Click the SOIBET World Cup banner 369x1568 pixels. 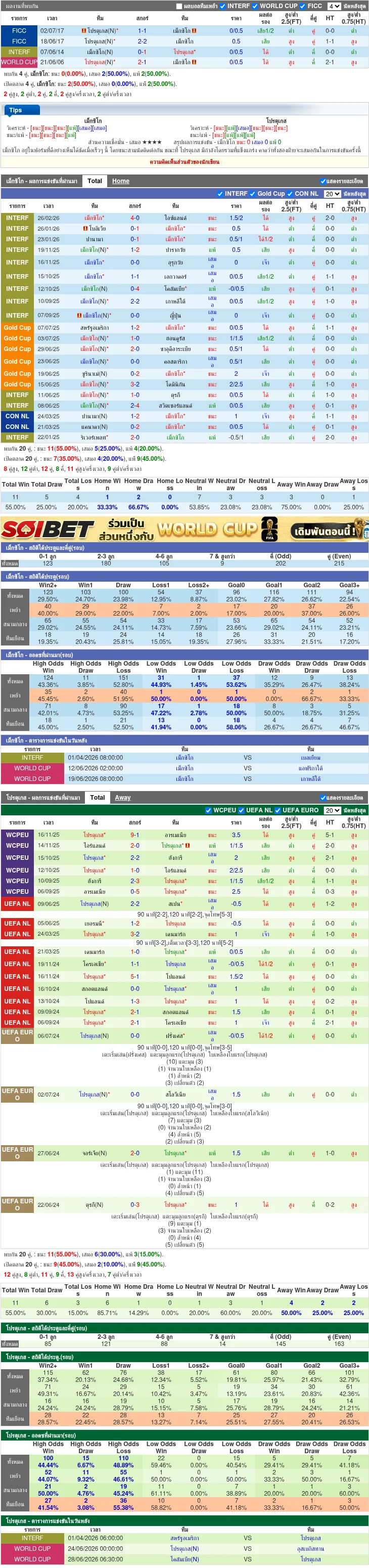click(x=184, y=529)
